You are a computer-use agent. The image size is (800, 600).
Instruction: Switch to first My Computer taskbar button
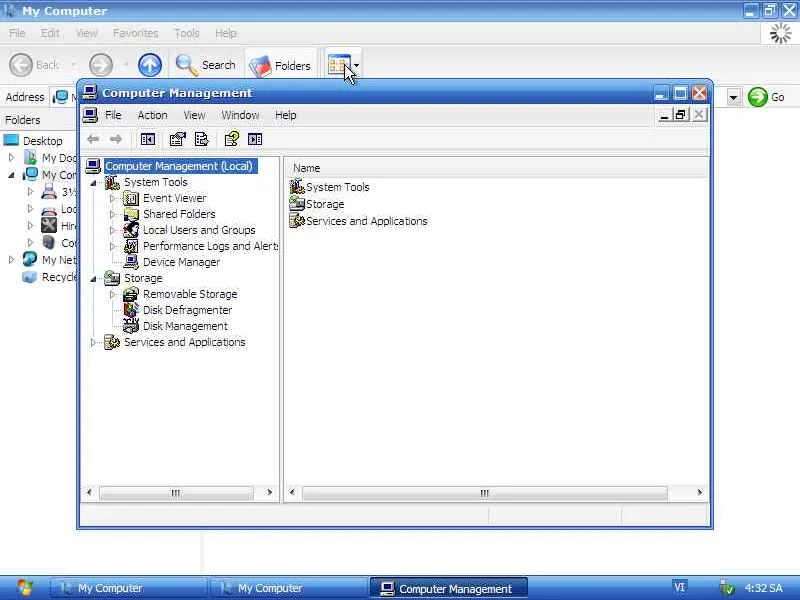coord(128,588)
